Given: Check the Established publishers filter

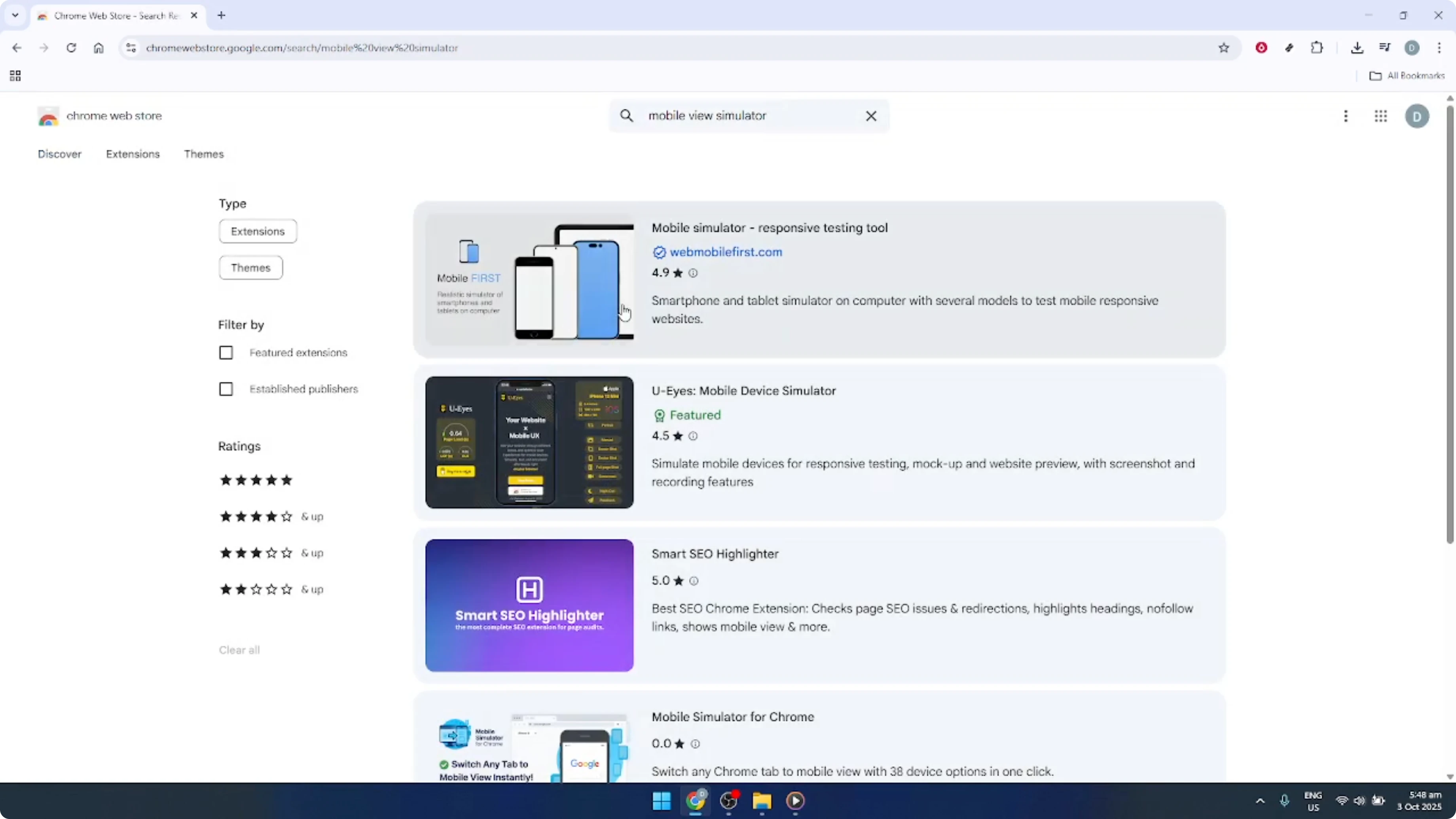Looking at the screenshot, I should click(226, 388).
